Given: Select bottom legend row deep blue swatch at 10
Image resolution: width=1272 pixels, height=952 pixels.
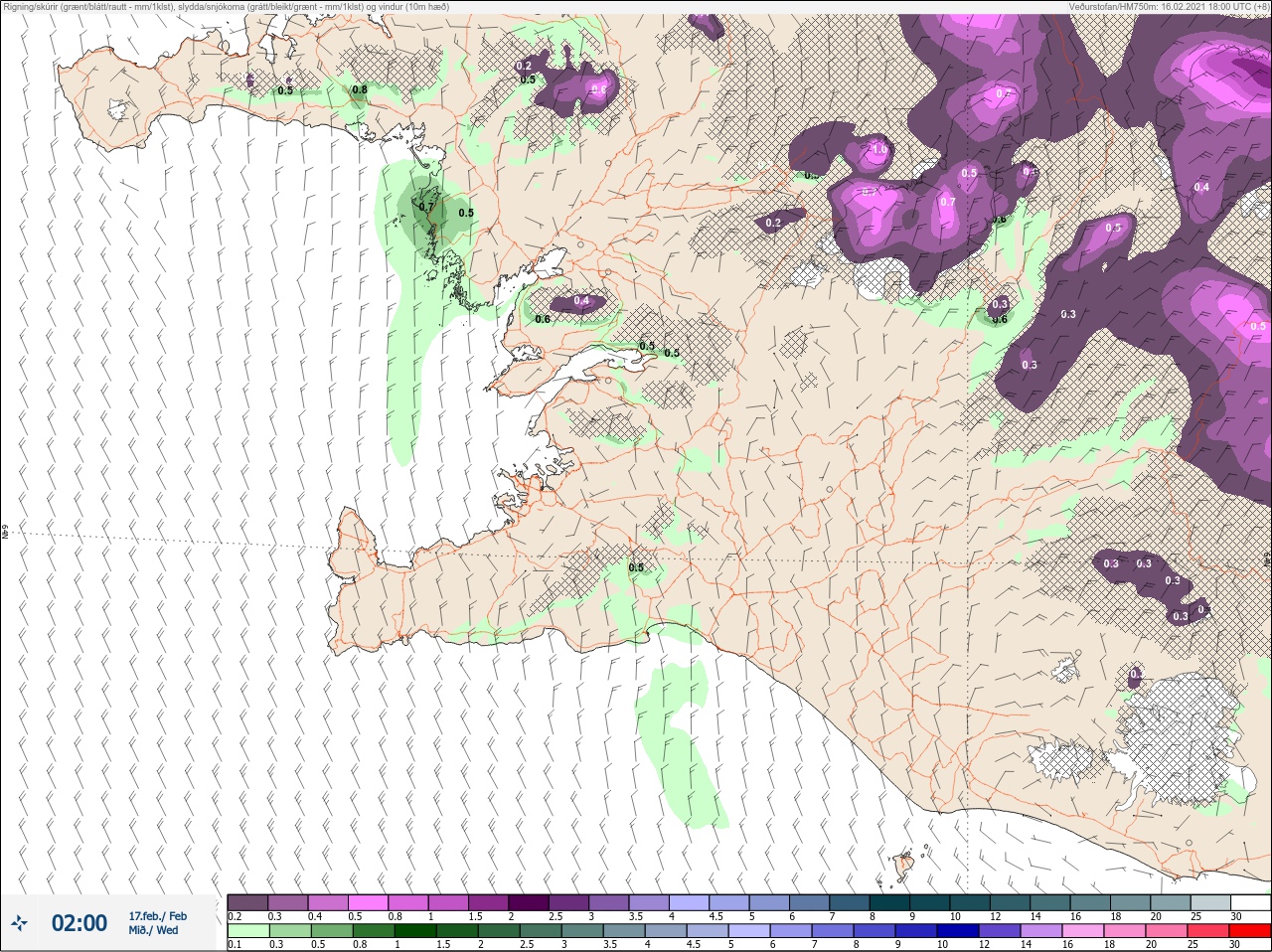Looking at the screenshot, I should coord(958,931).
